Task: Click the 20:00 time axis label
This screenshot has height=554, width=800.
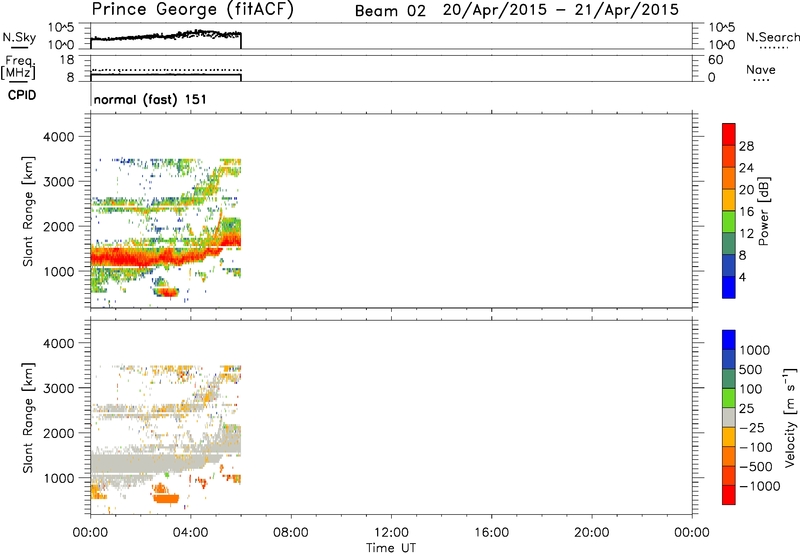Action: click(x=591, y=533)
